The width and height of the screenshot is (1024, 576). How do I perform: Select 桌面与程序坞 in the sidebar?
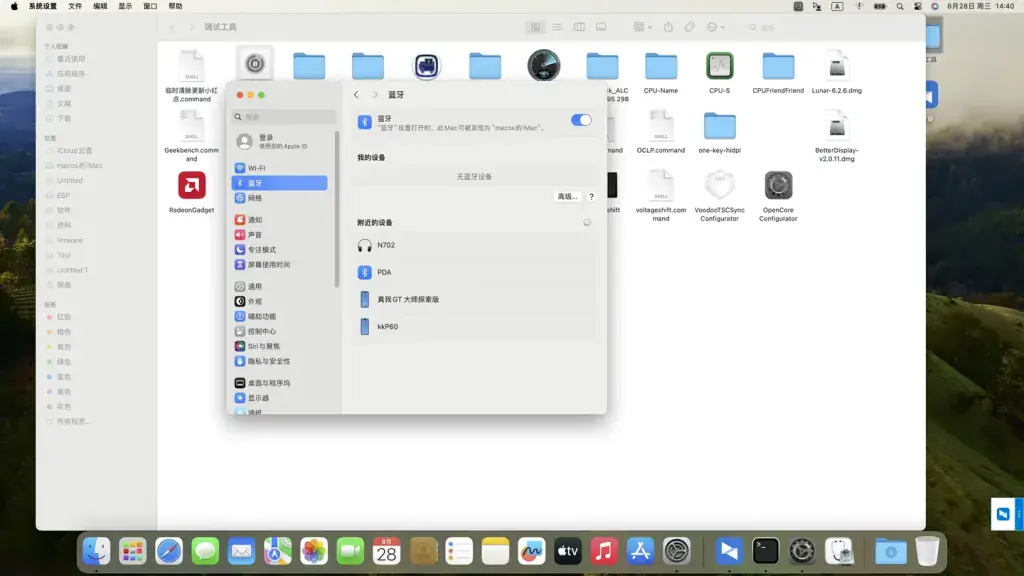pyautogui.click(x=280, y=383)
